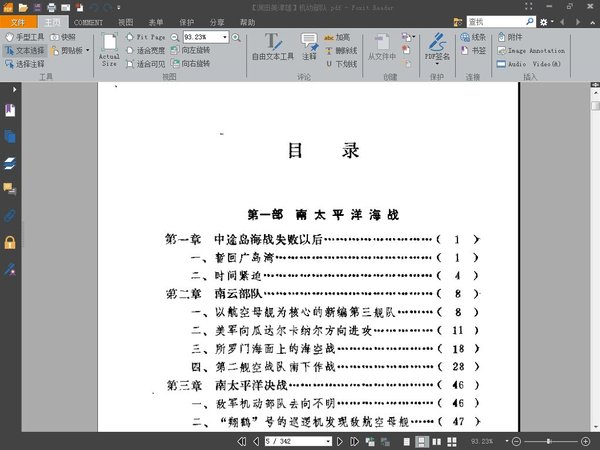This screenshot has width=600, height=450.
Task: Click the Note annotation (注释) icon
Action: (x=309, y=46)
